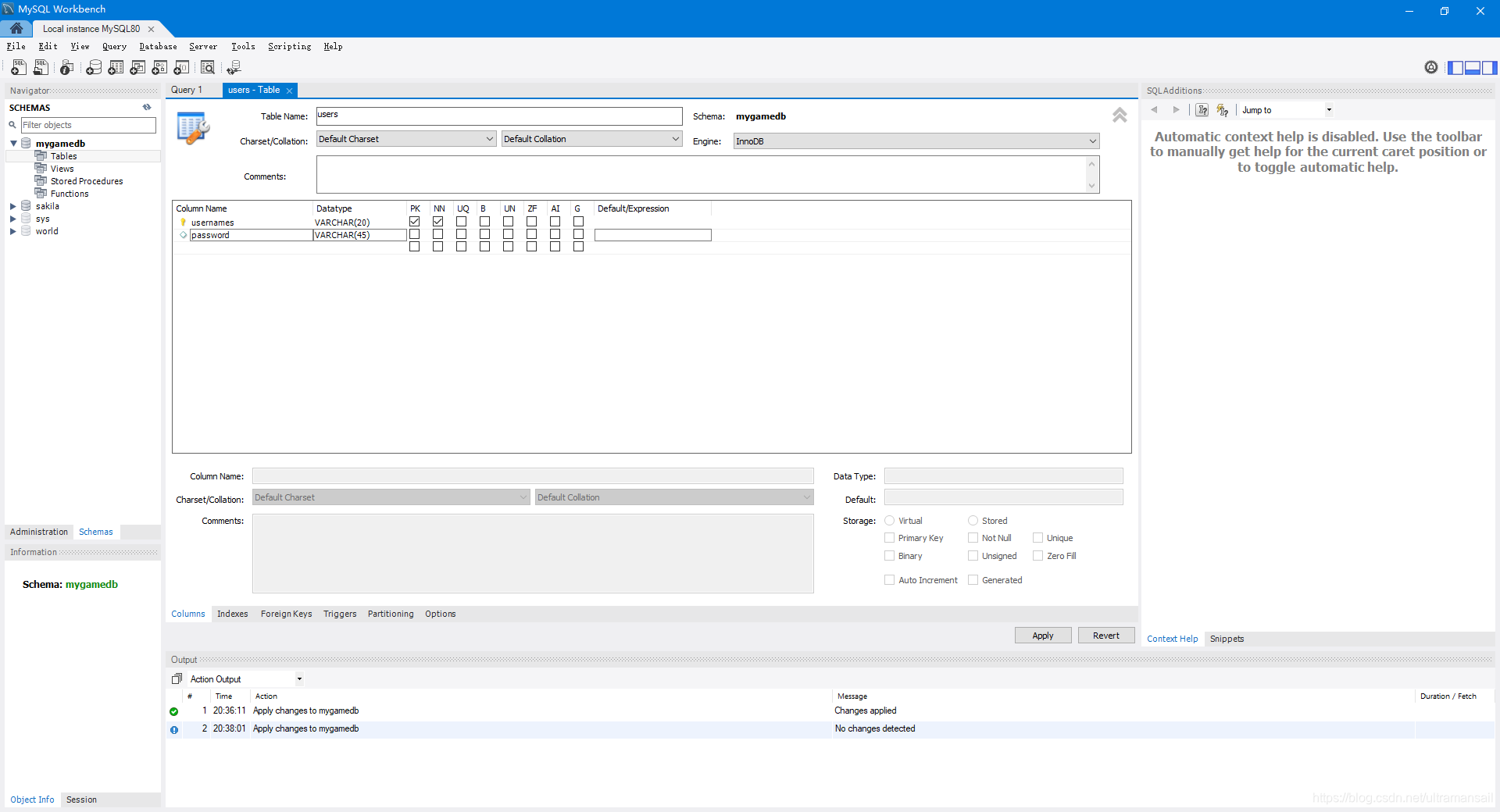
Task: Open the table Default Charset dropdown
Action: click(406, 139)
